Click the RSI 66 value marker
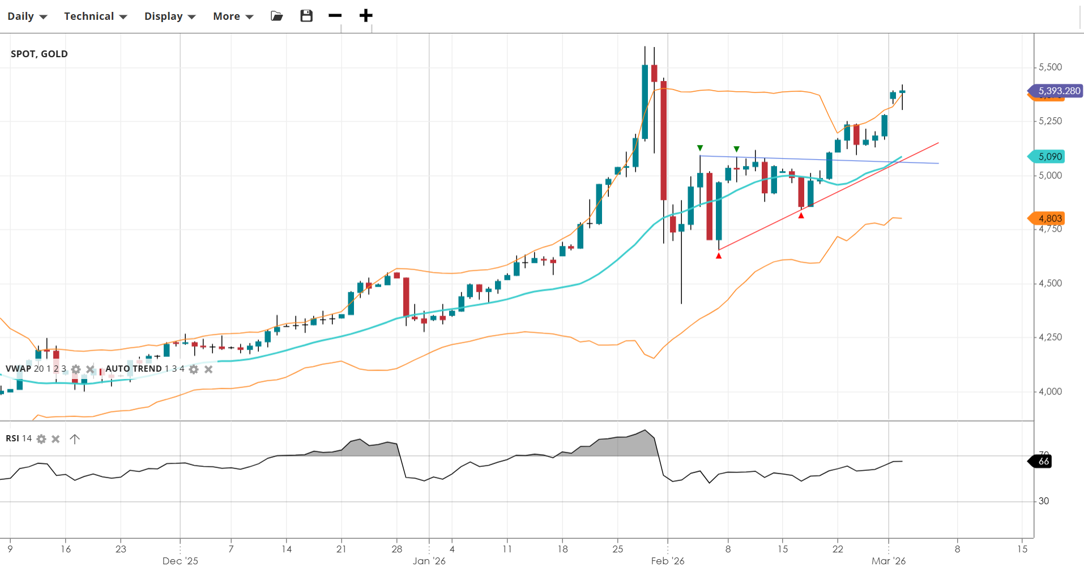This screenshot has height=566, width=1084. (x=1042, y=461)
